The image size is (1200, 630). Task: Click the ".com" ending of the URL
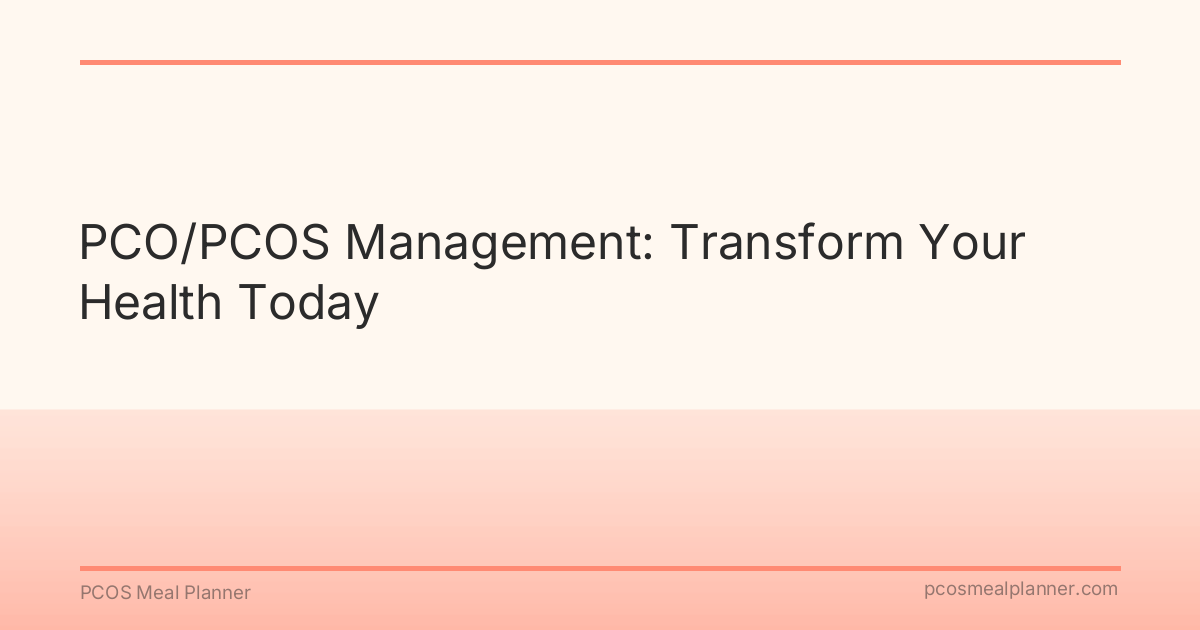[1098, 590]
